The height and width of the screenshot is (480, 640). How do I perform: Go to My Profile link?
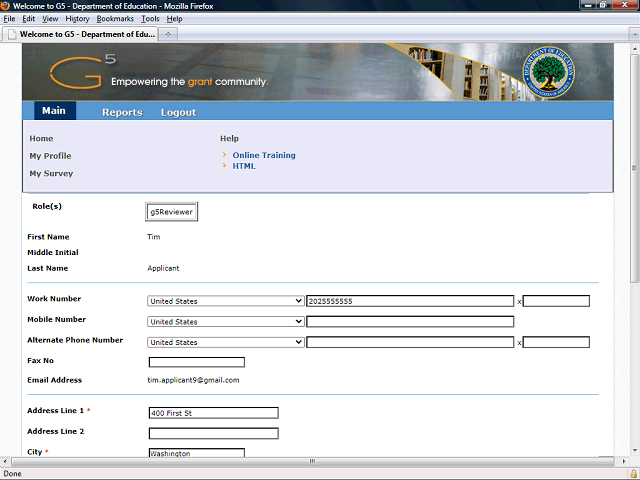50,156
